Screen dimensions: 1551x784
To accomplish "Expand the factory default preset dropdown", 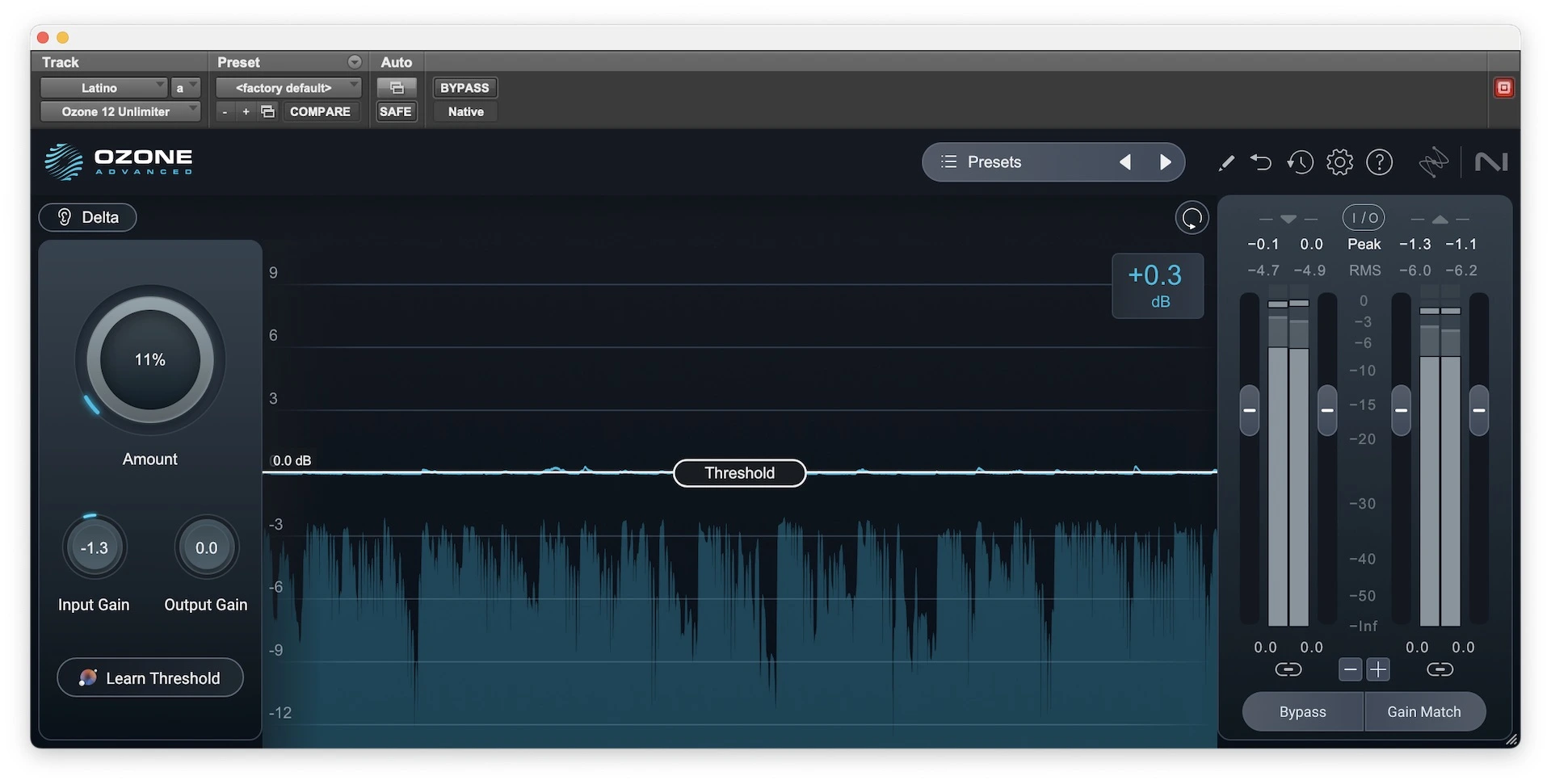I will (288, 88).
